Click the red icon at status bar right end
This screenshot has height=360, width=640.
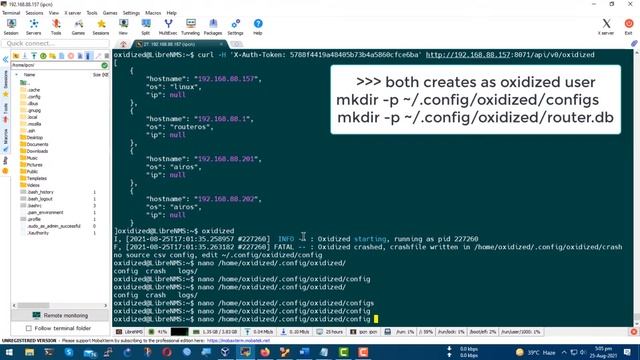click(634, 332)
